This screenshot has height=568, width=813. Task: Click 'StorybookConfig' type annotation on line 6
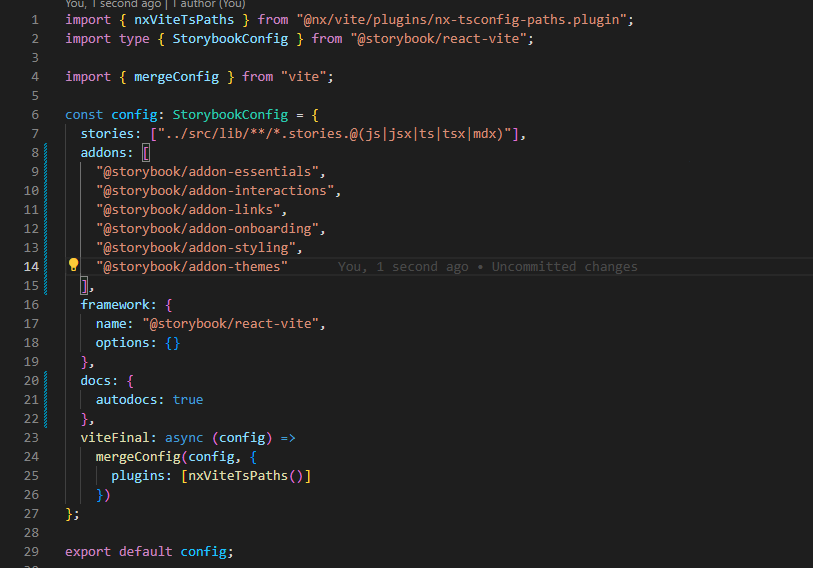[x=230, y=115]
